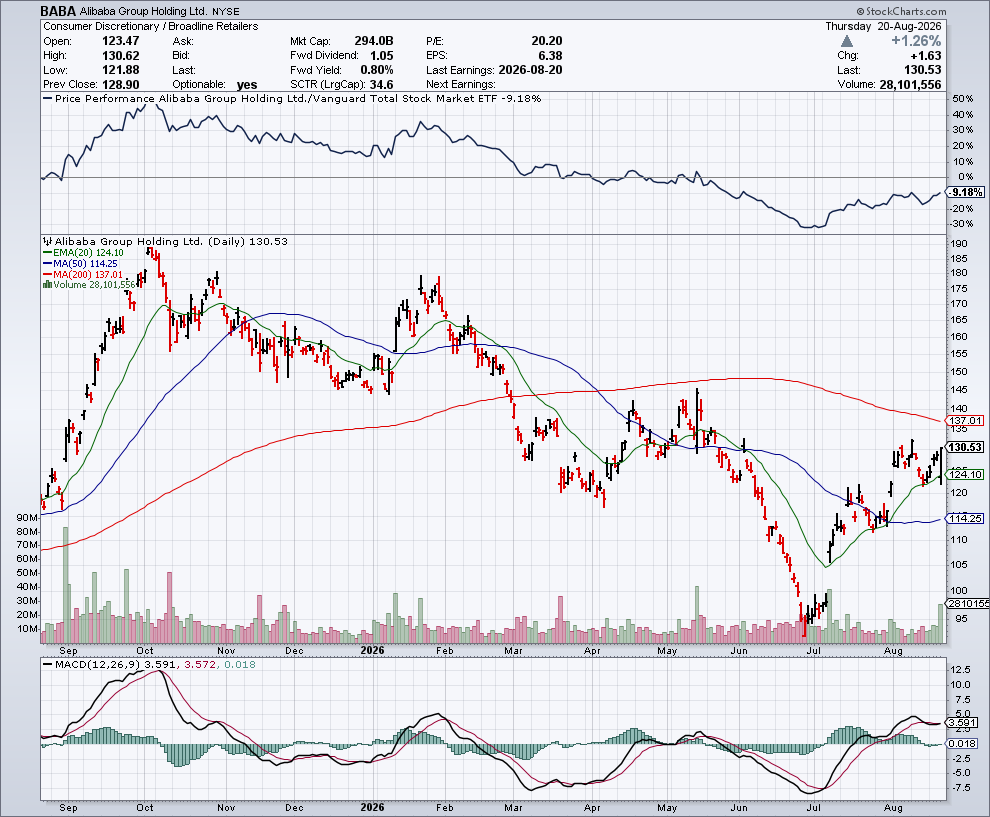Click the 3.591 tag on the MACD axis
This screenshot has width=990, height=817.
[x=963, y=722]
